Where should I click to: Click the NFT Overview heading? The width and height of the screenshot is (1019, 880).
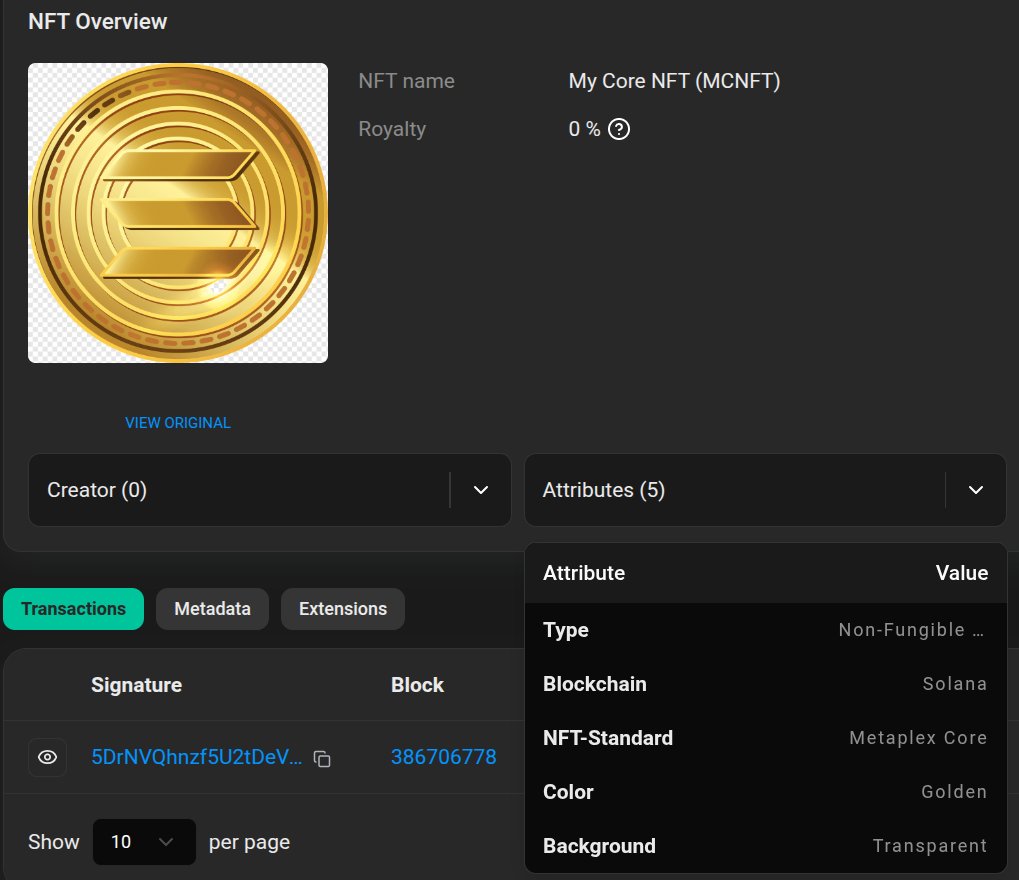click(x=97, y=21)
